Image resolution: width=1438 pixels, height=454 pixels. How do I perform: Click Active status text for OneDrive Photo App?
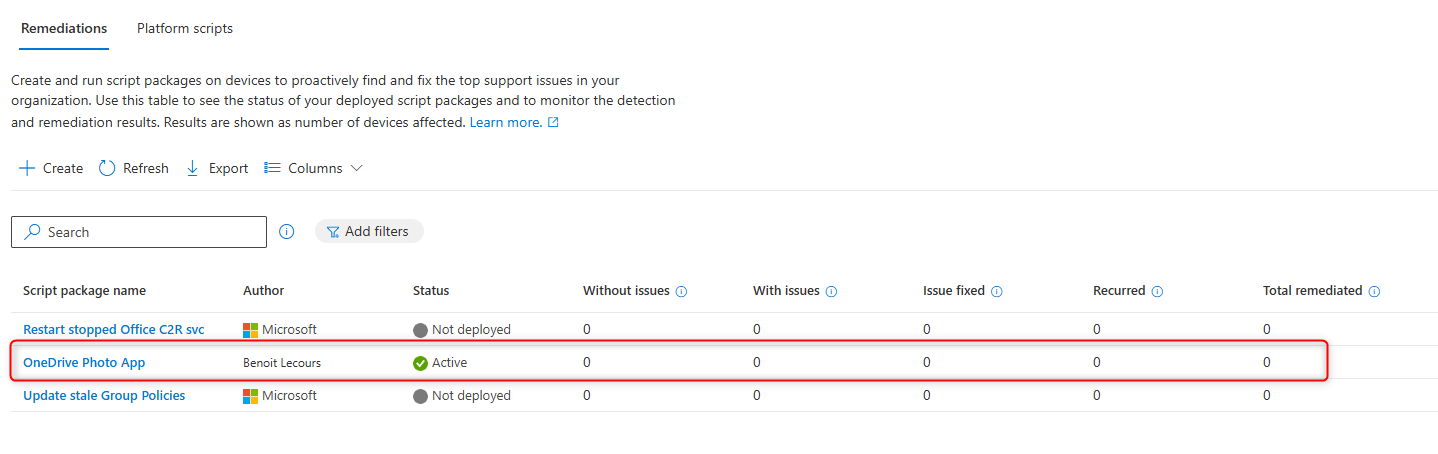point(449,362)
